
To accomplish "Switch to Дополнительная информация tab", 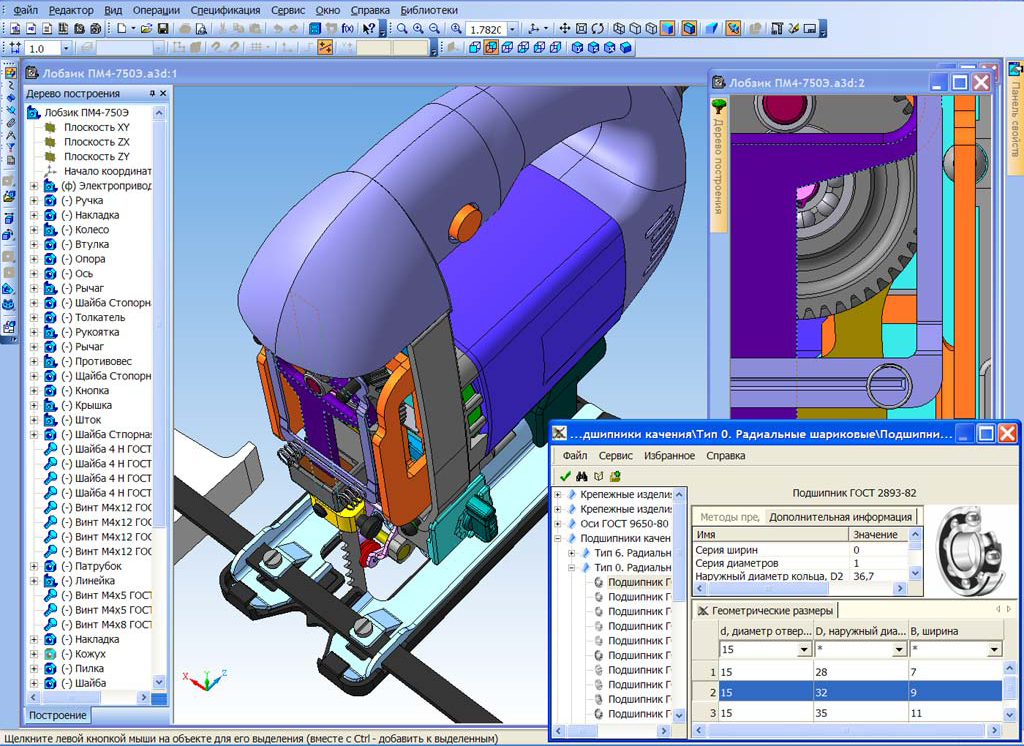I will [x=840, y=517].
